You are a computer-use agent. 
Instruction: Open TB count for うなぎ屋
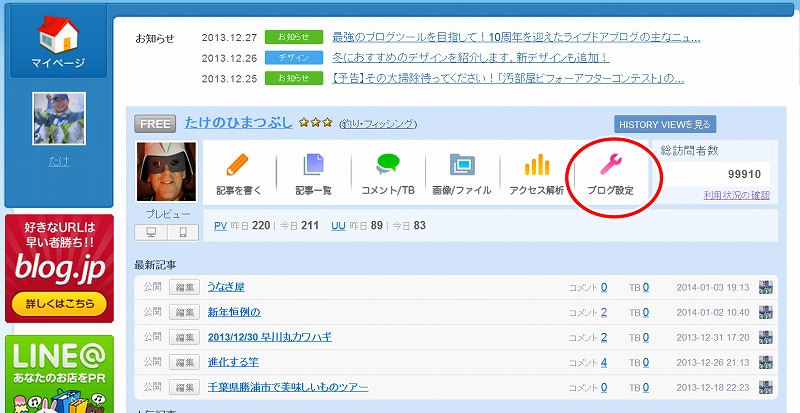pos(646,287)
